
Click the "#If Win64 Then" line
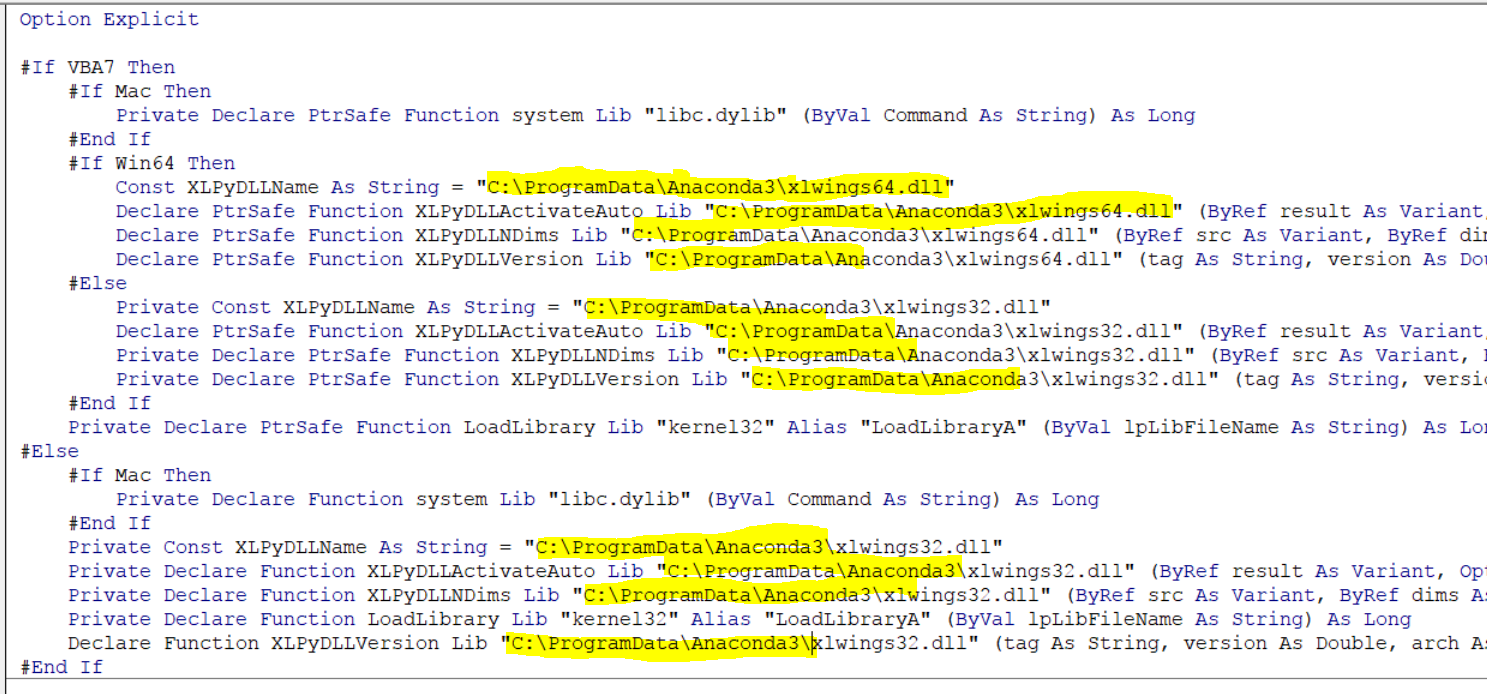(149, 163)
